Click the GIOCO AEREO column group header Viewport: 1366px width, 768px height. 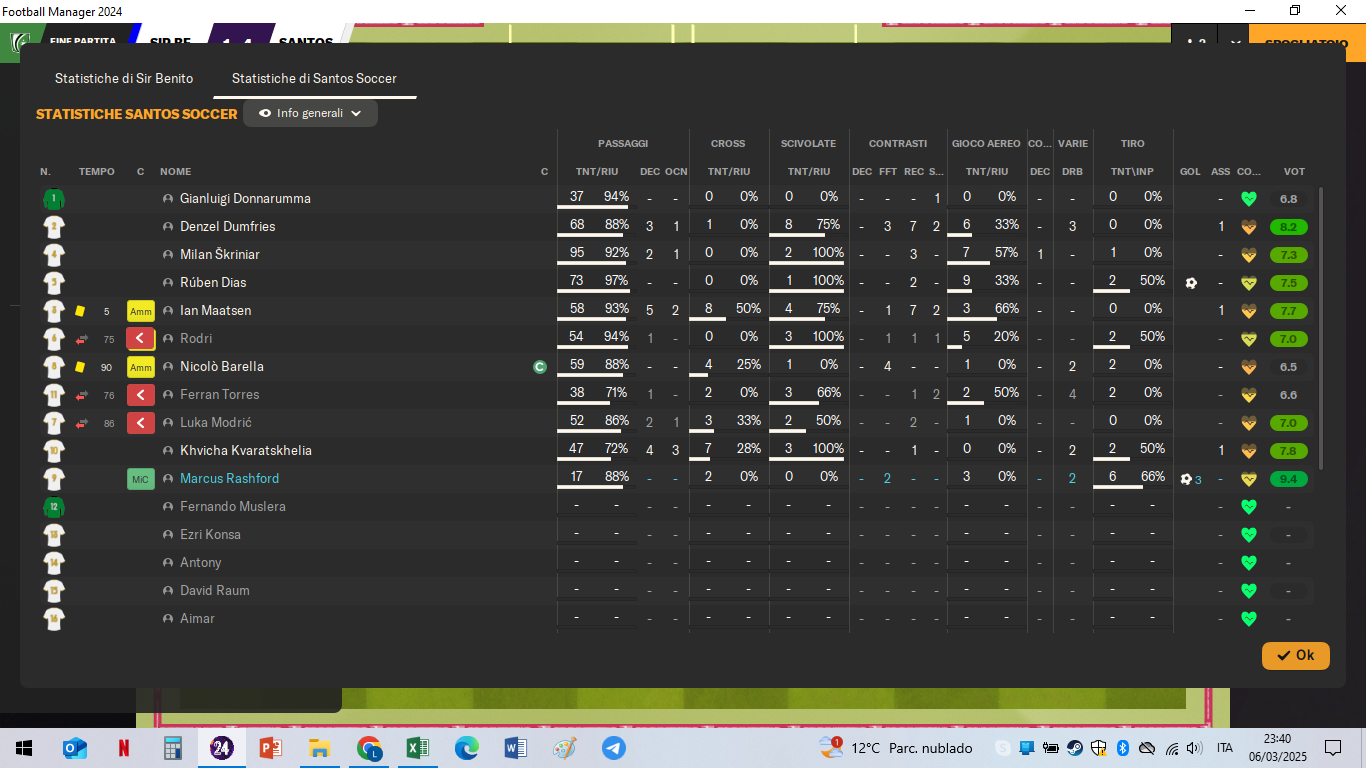[986, 144]
